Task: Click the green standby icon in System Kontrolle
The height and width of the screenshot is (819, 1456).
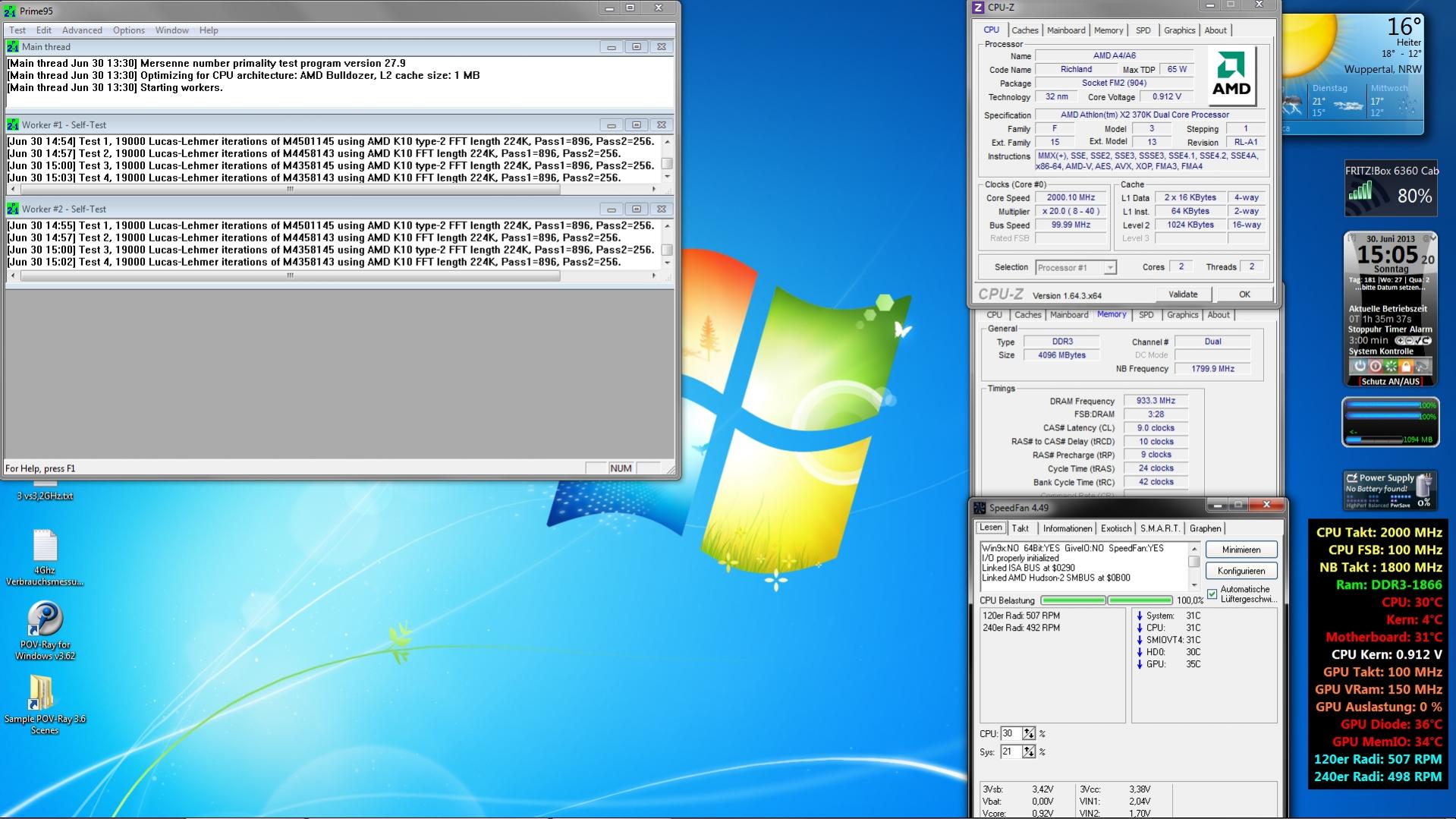Action: tap(1391, 366)
